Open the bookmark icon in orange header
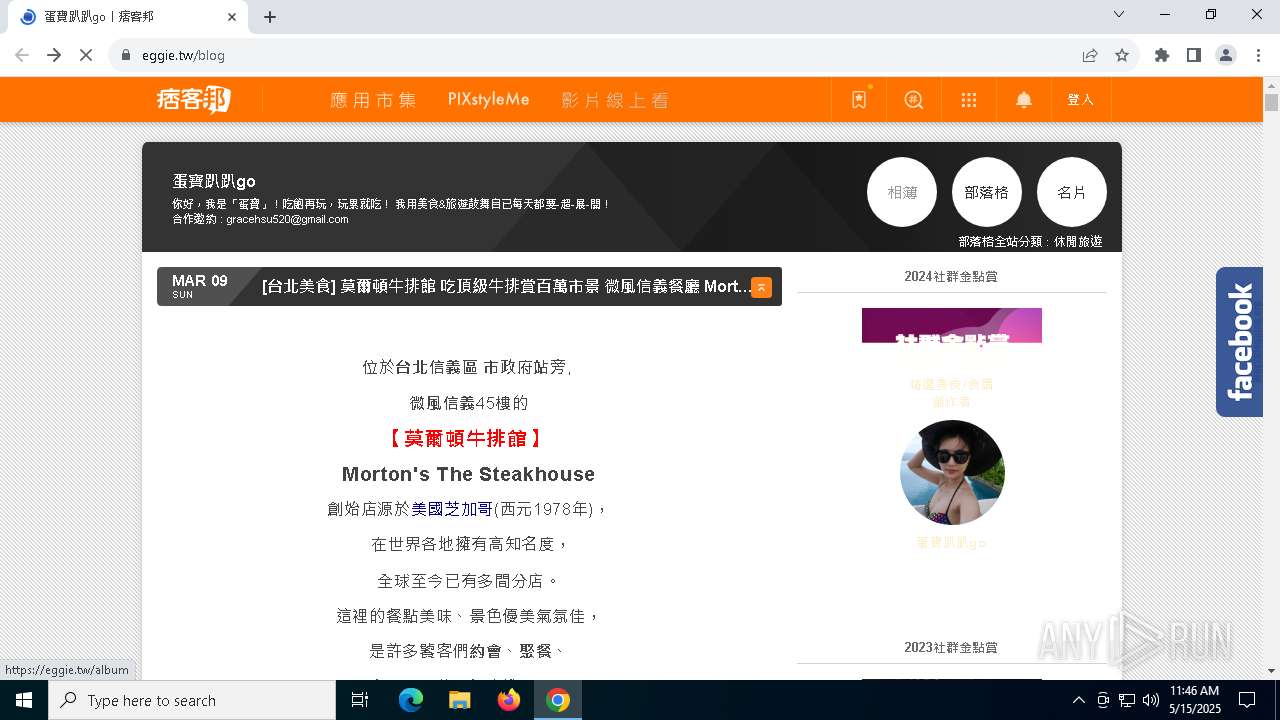Screen dimensions: 1280x720 pos(858,100)
